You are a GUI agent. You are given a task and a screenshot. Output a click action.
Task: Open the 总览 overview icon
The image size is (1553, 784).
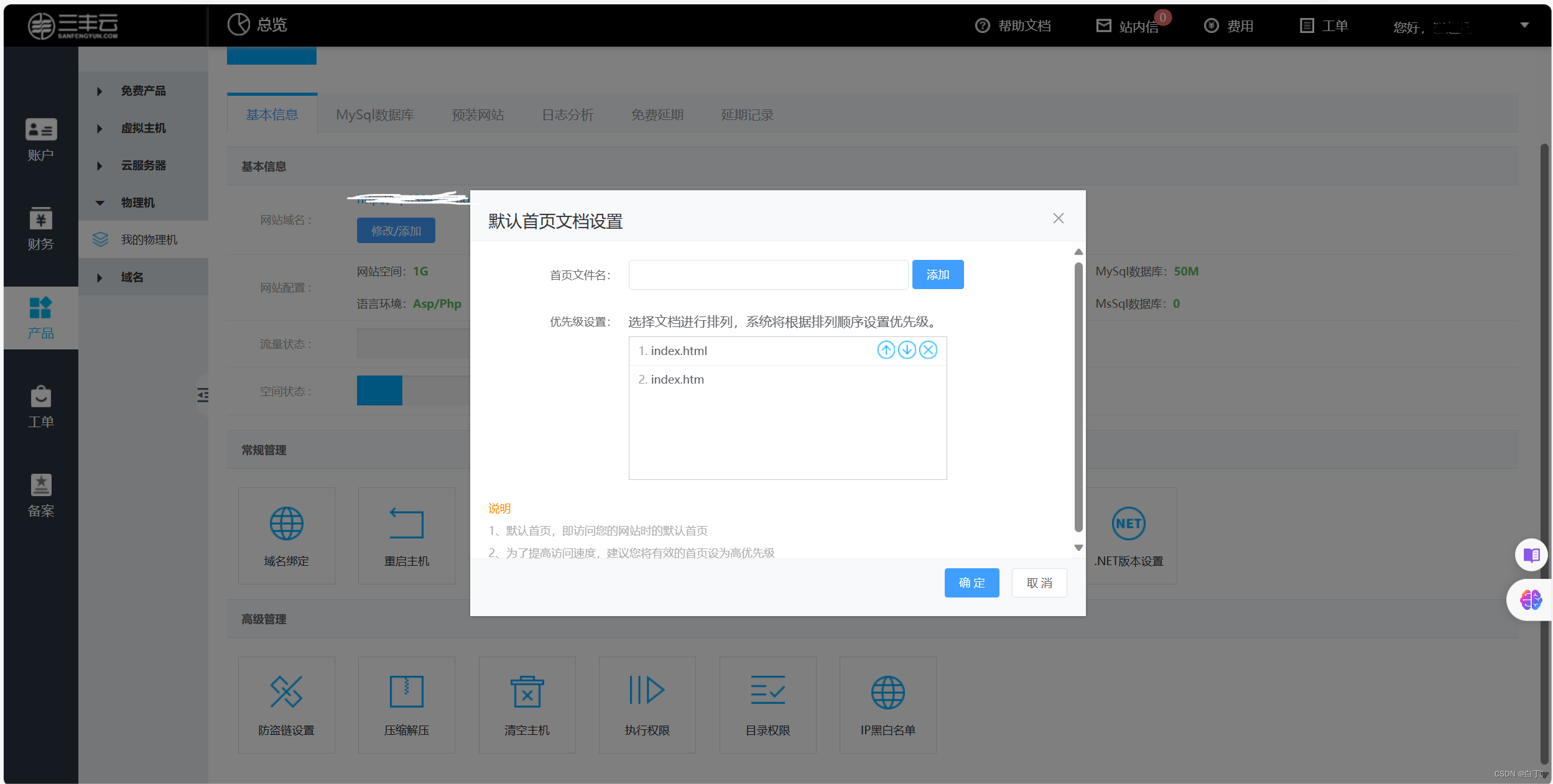tap(239, 24)
